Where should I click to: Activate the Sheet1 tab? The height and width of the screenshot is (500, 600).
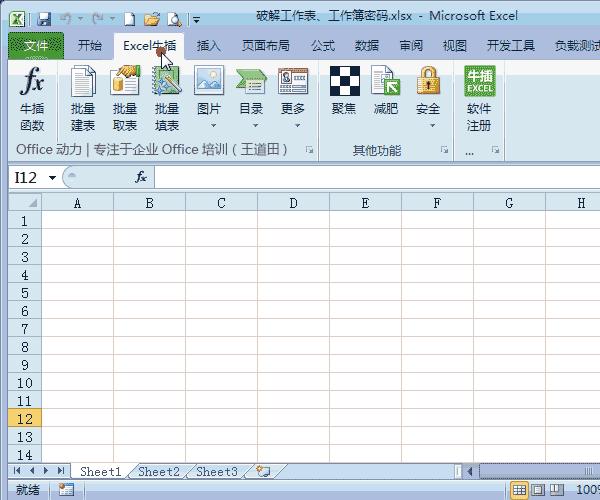(101, 471)
